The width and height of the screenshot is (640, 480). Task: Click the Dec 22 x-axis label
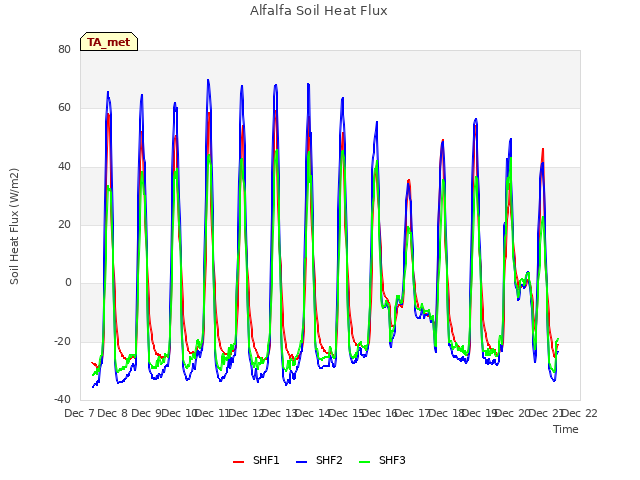point(580,413)
